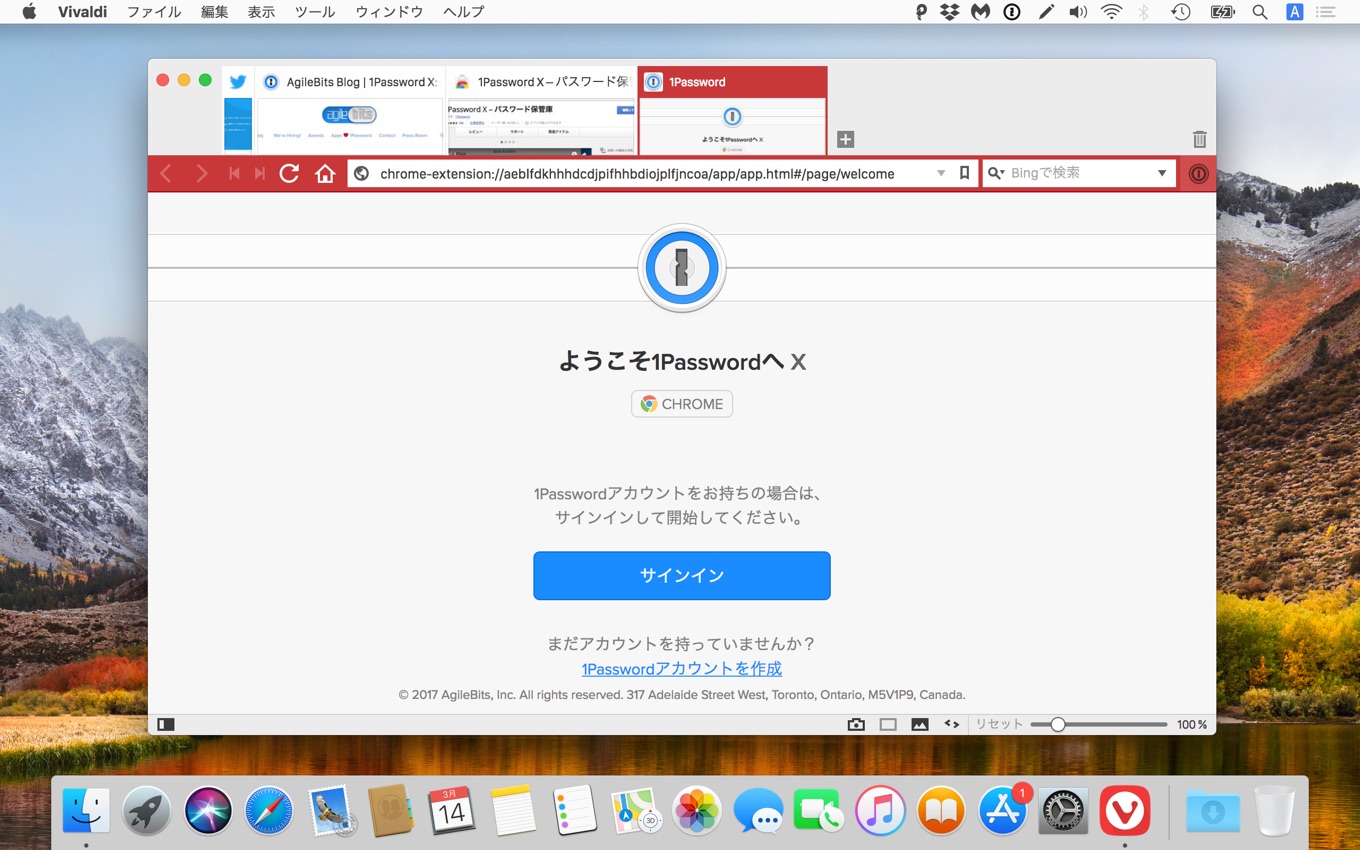The image size is (1360, 850).
Task: Open the closed-tabs trash icon
Action: pyautogui.click(x=1199, y=140)
